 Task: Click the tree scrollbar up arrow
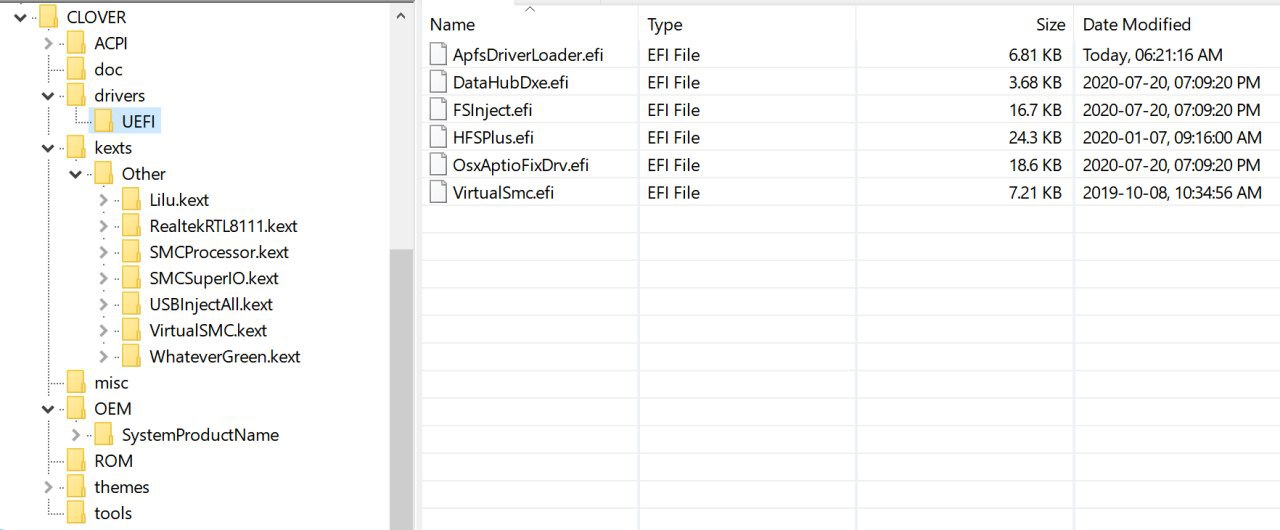pos(401,16)
